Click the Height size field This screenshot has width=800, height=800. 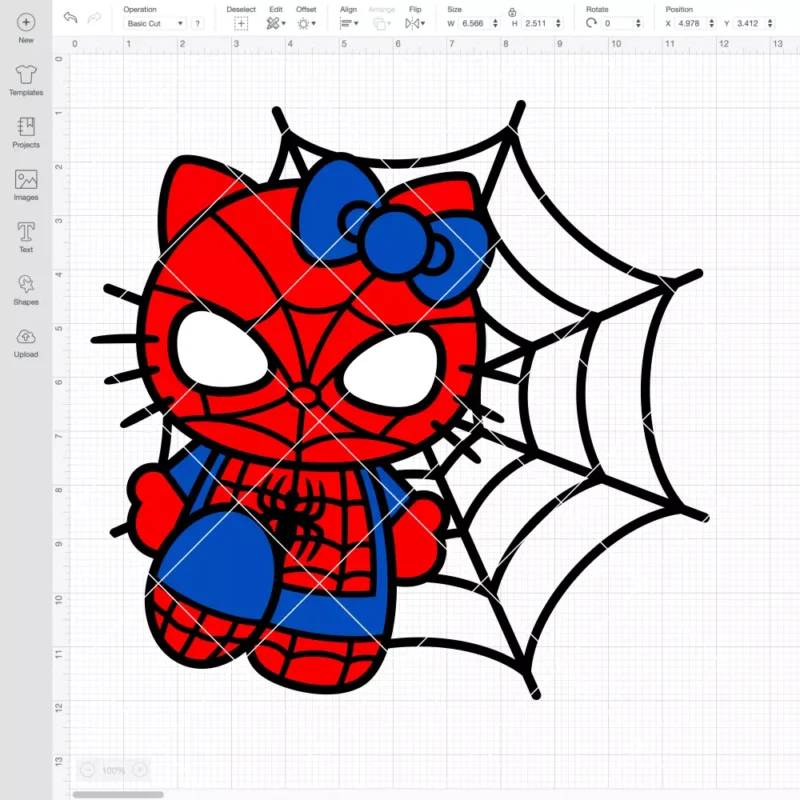pos(536,23)
